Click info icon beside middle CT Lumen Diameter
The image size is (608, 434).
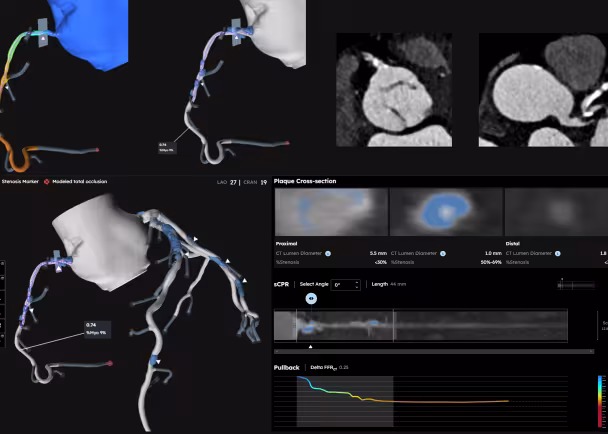point(443,254)
